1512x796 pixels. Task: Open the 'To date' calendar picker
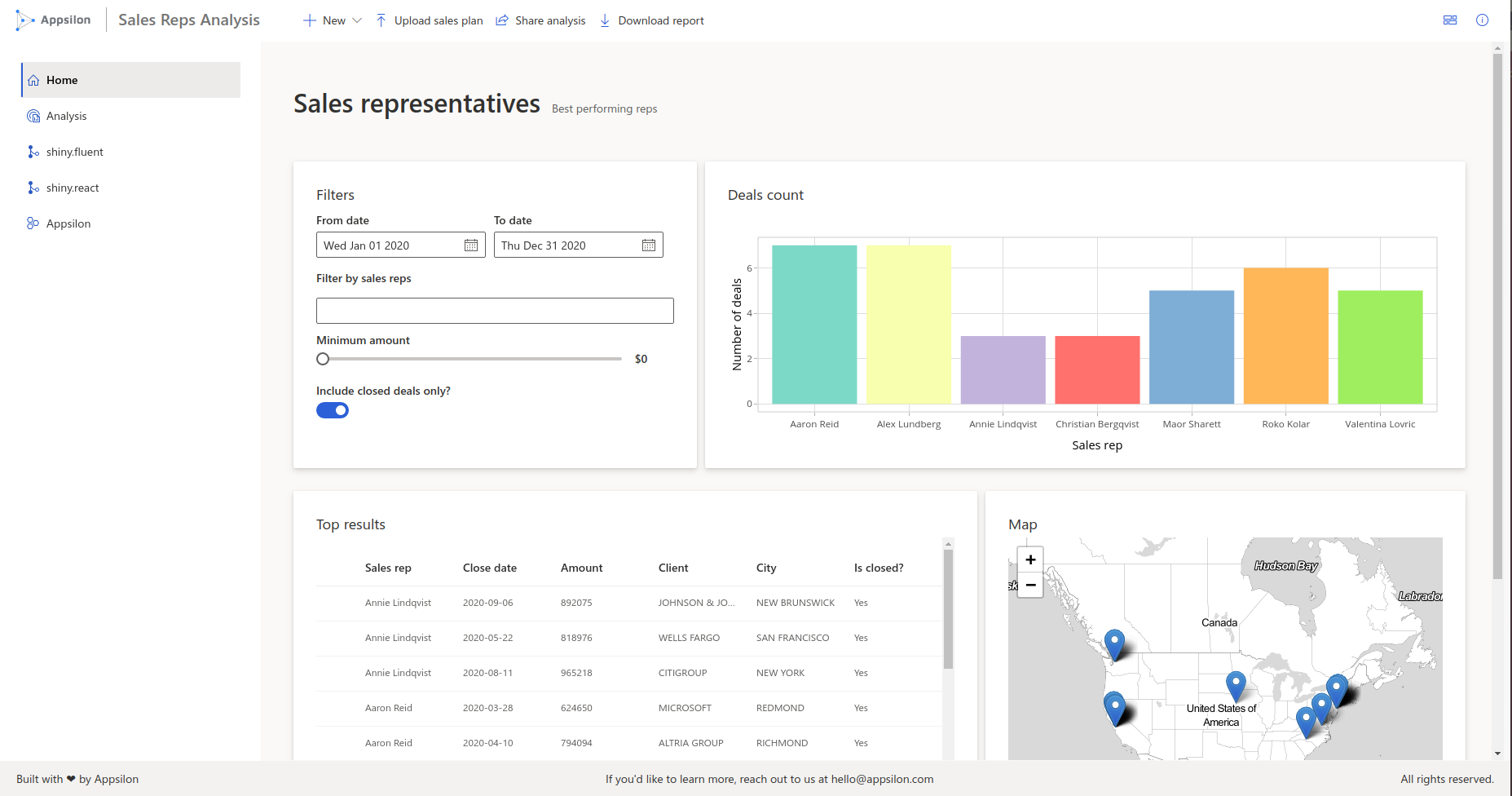pos(648,245)
